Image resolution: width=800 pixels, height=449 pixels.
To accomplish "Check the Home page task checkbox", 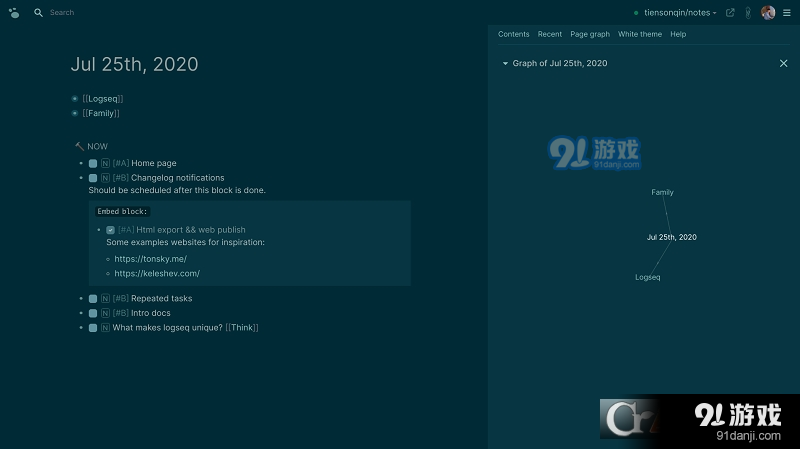I will [93, 164].
